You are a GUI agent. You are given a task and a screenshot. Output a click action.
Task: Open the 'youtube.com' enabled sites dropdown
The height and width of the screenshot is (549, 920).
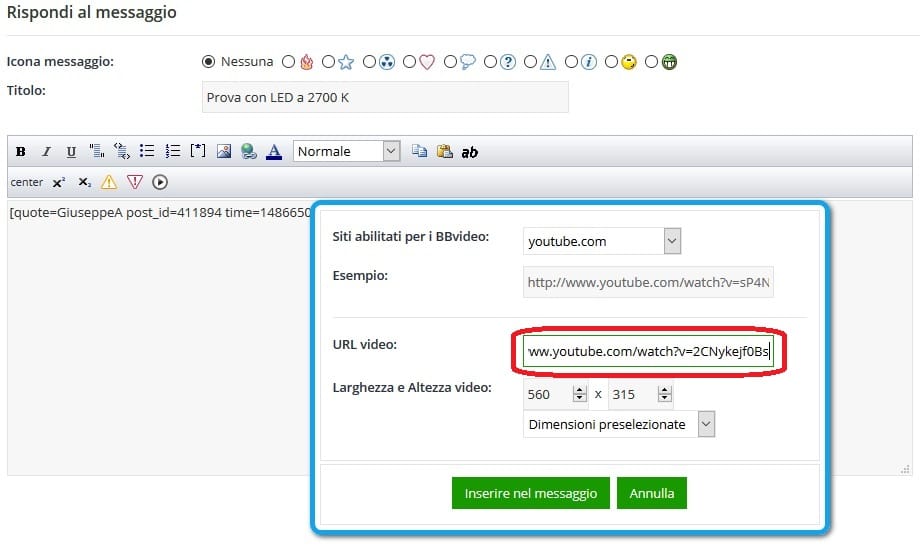click(x=602, y=241)
